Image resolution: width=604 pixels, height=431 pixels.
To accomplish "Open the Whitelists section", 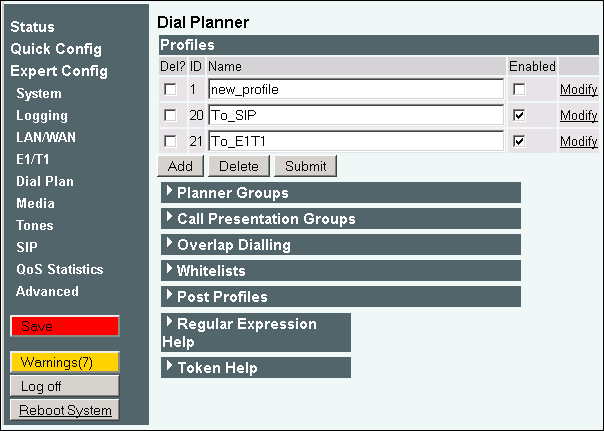I will point(210,271).
